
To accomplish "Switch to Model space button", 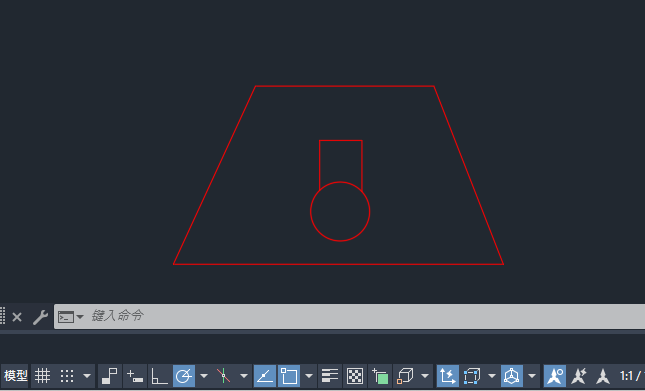I will [x=16, y=376].
